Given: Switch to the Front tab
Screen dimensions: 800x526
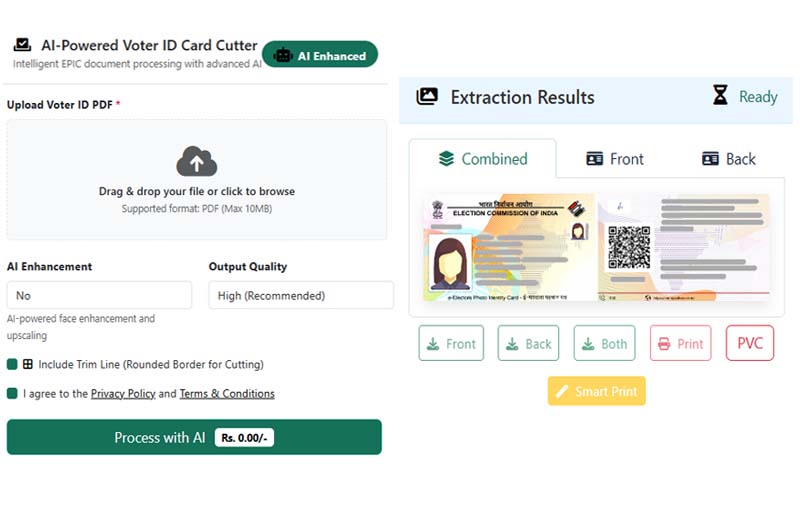Looking at the screenshot, I should point(615,159).
